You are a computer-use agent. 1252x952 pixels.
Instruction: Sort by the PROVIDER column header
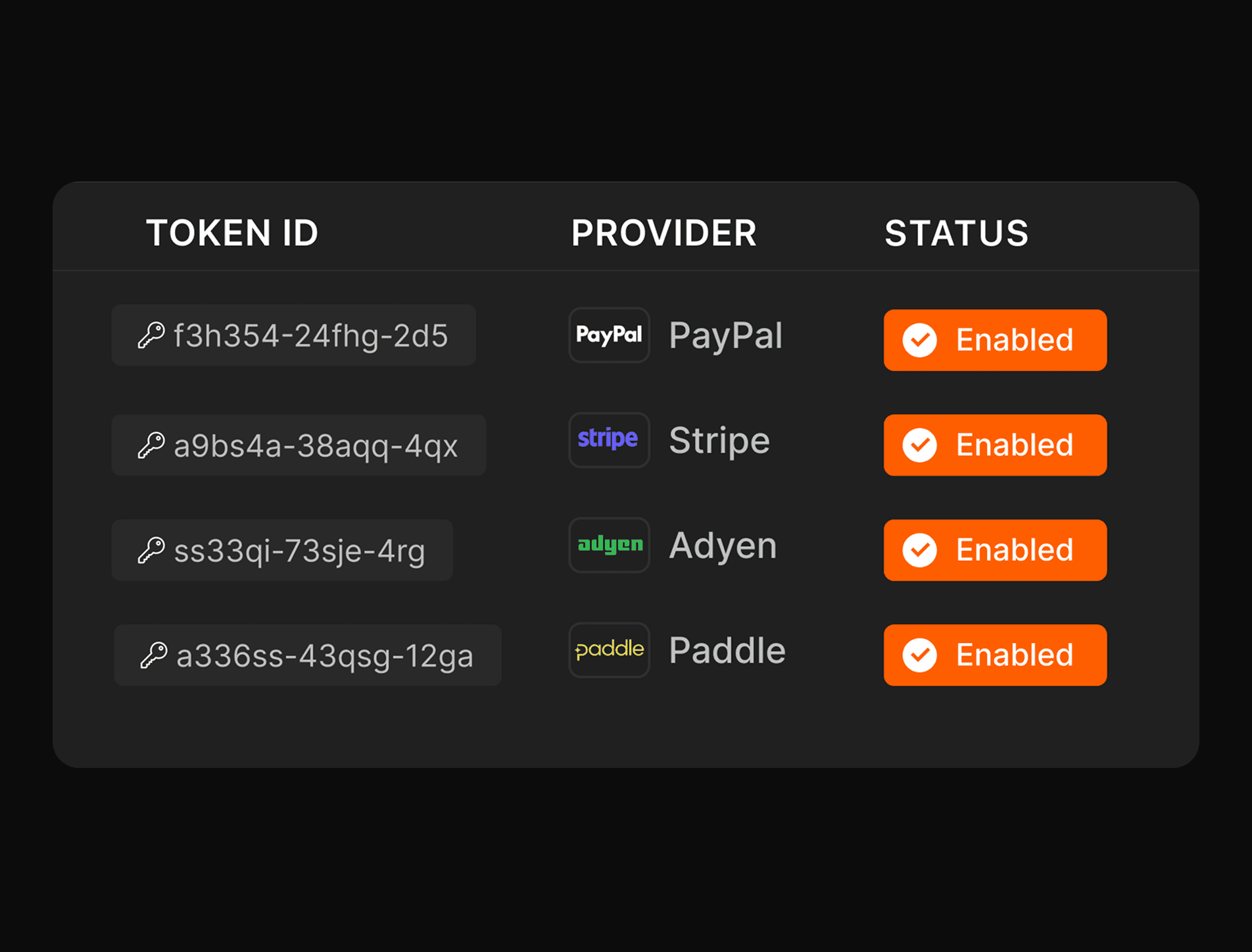[x=664, y=233]
